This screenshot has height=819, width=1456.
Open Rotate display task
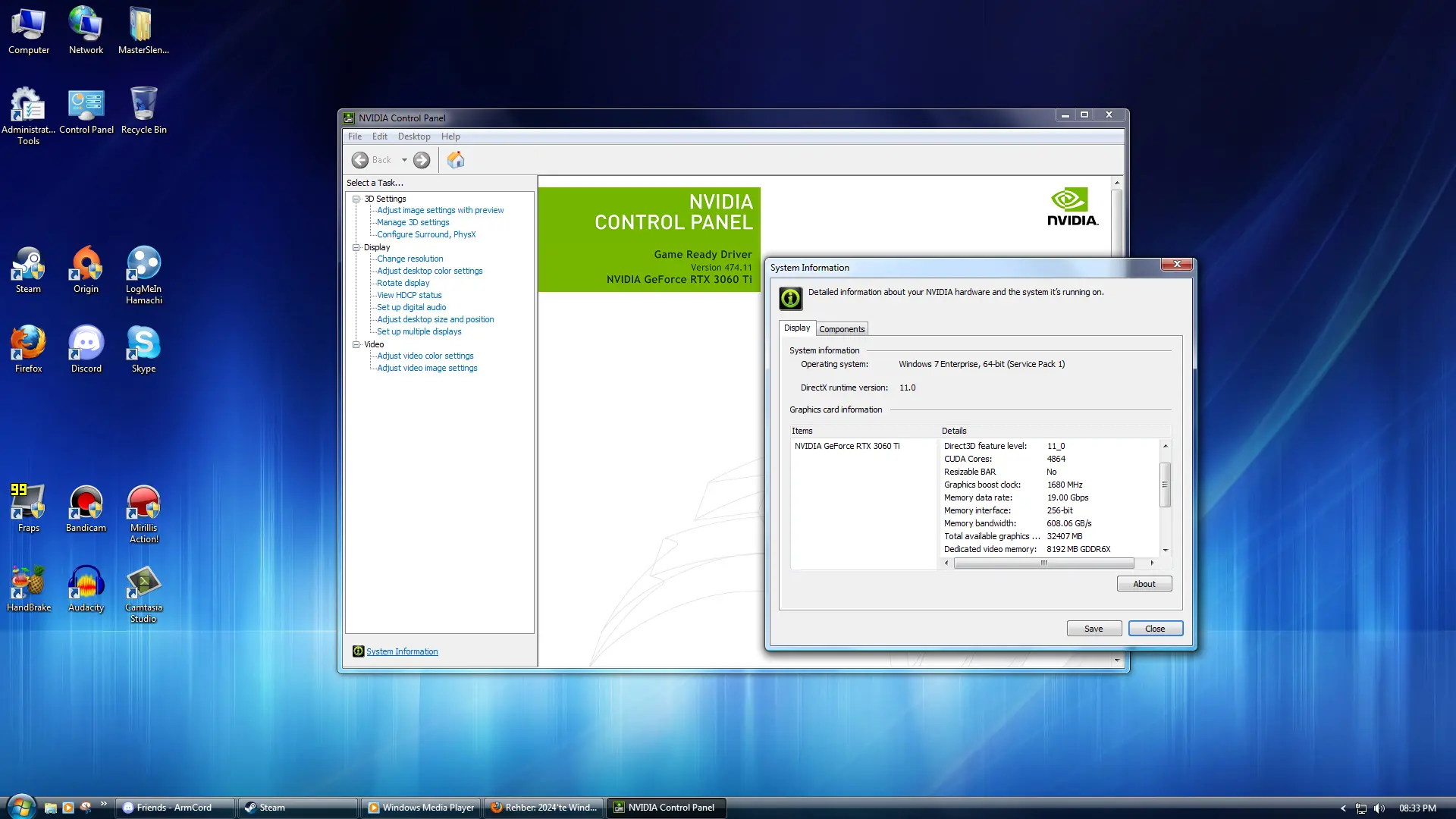403,283
